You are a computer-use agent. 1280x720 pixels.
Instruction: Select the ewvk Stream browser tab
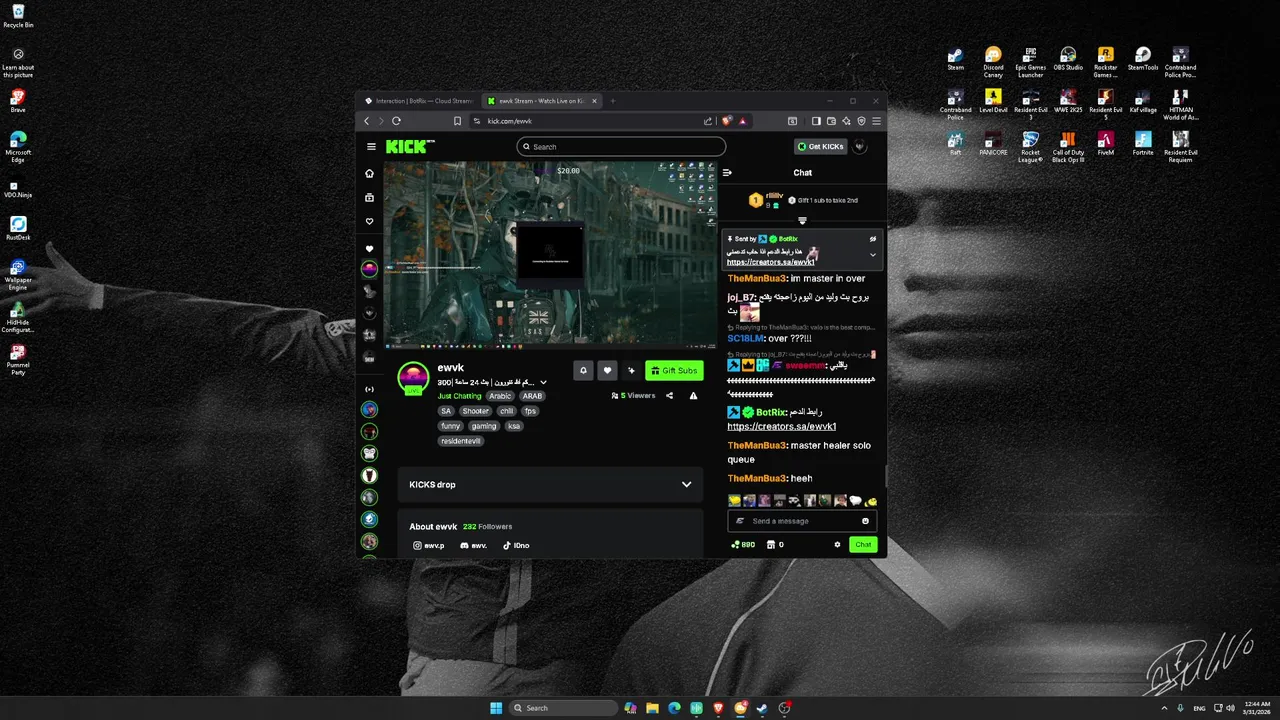pyautogui.click(x=540, y=101)
